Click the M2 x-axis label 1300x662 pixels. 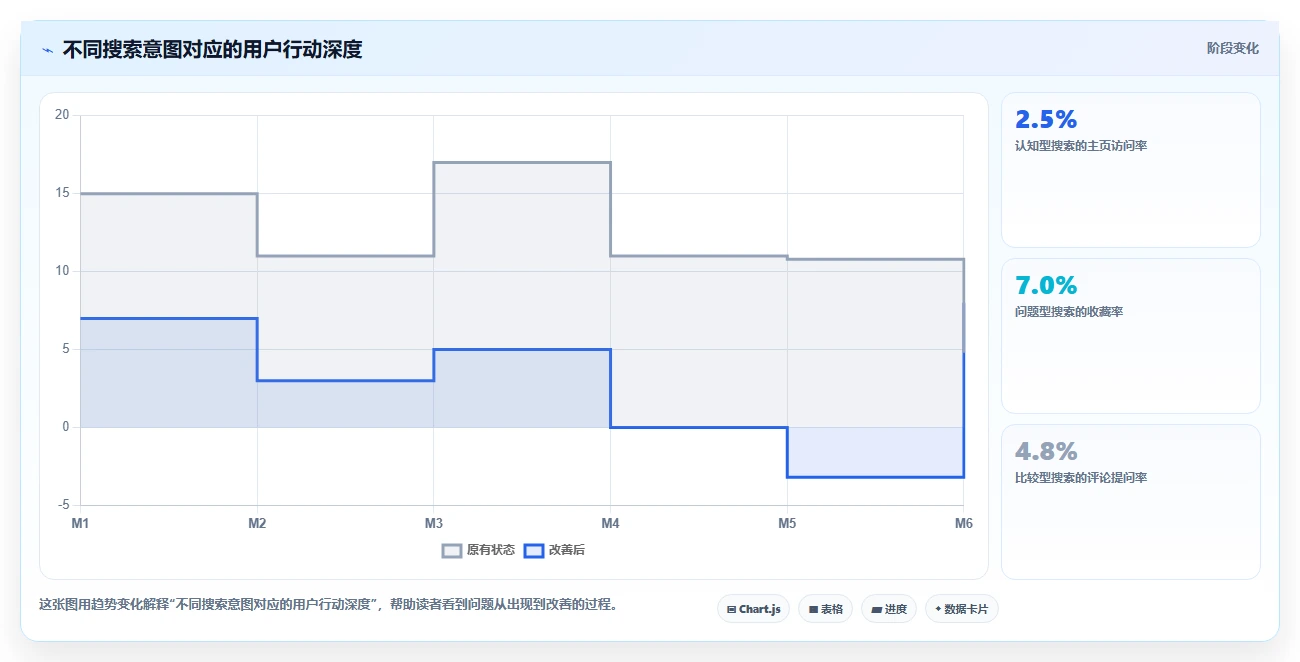coord(257,523)
